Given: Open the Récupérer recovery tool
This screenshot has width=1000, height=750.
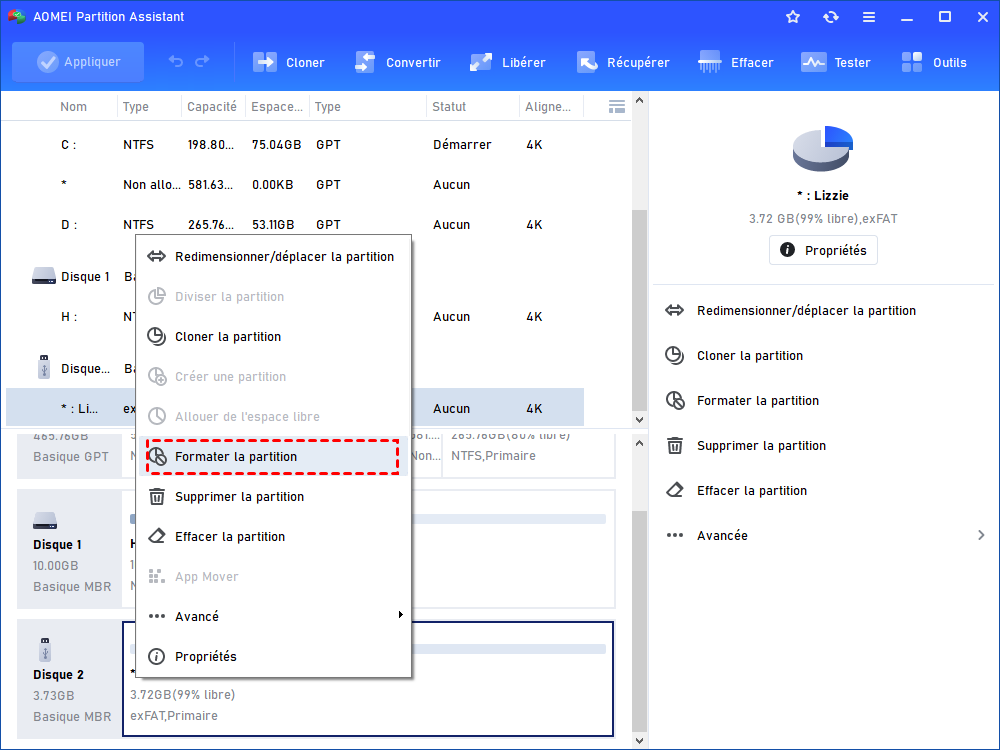Looking at the screenshot, I should 587,62.
